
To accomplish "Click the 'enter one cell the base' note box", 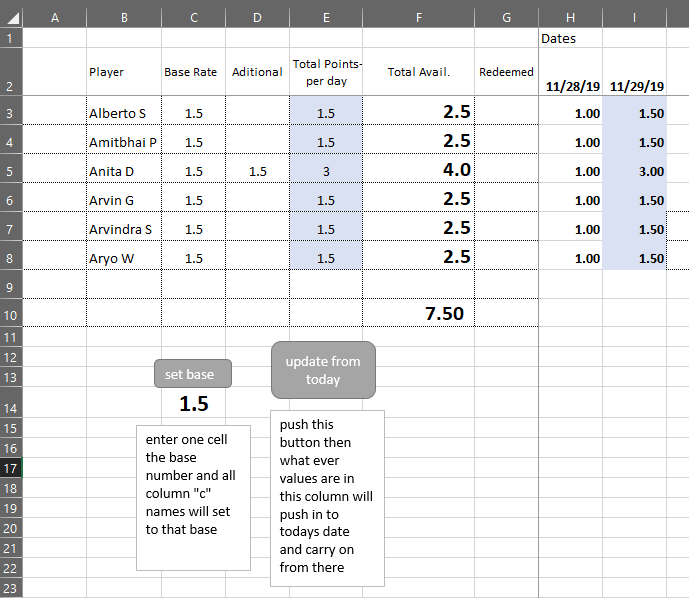I will [193, 498].
